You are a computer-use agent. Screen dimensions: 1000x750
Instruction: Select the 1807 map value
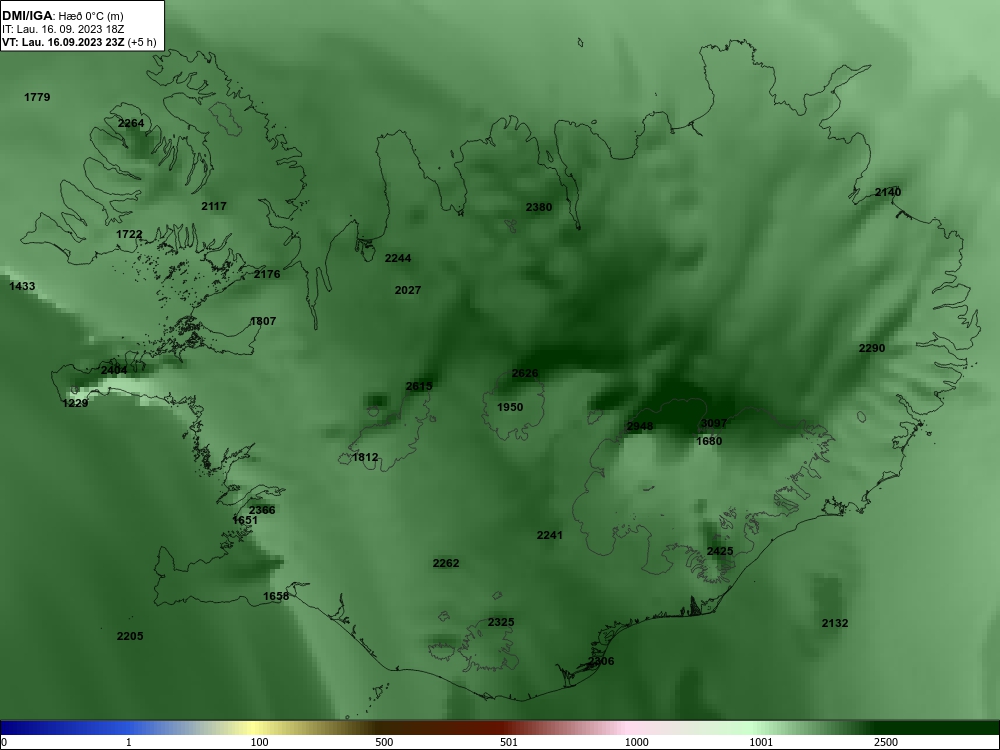pos(263,321)
